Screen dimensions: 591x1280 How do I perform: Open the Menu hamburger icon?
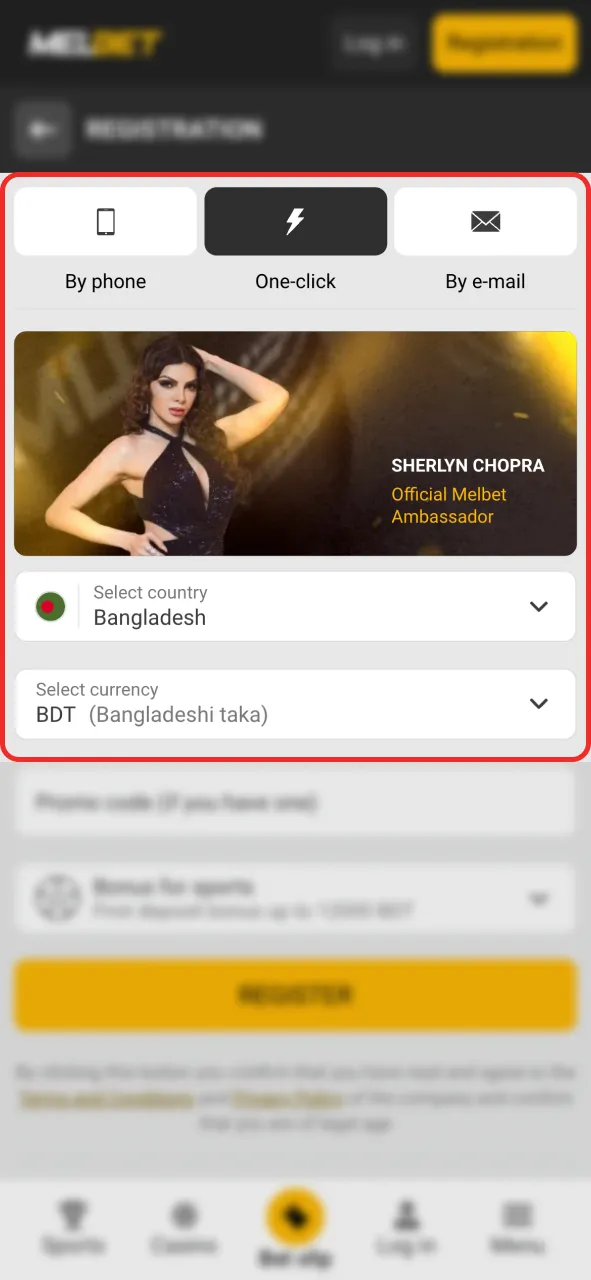517,1215
